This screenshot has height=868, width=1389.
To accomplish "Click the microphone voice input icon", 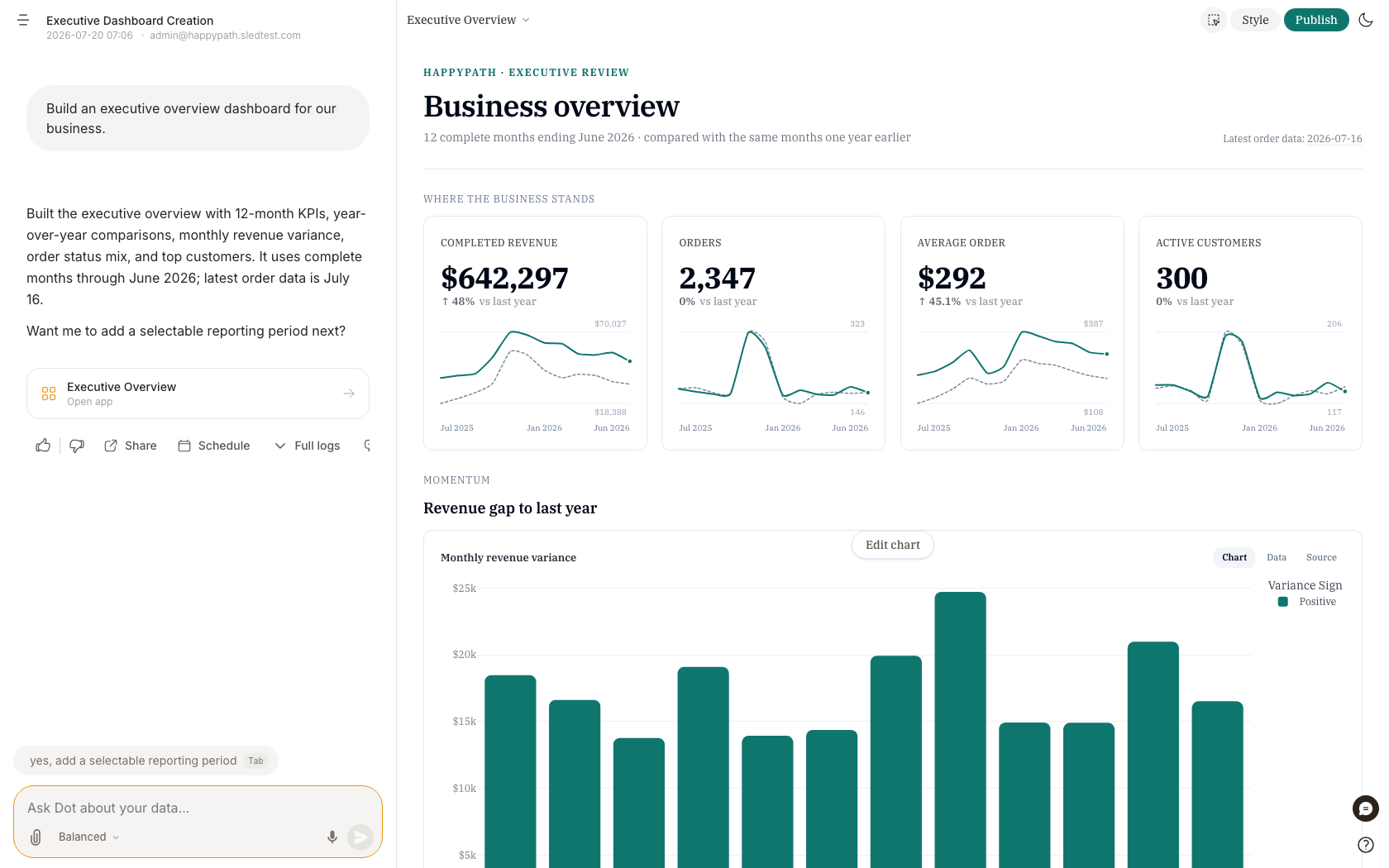I will click(x=332, y=837).
